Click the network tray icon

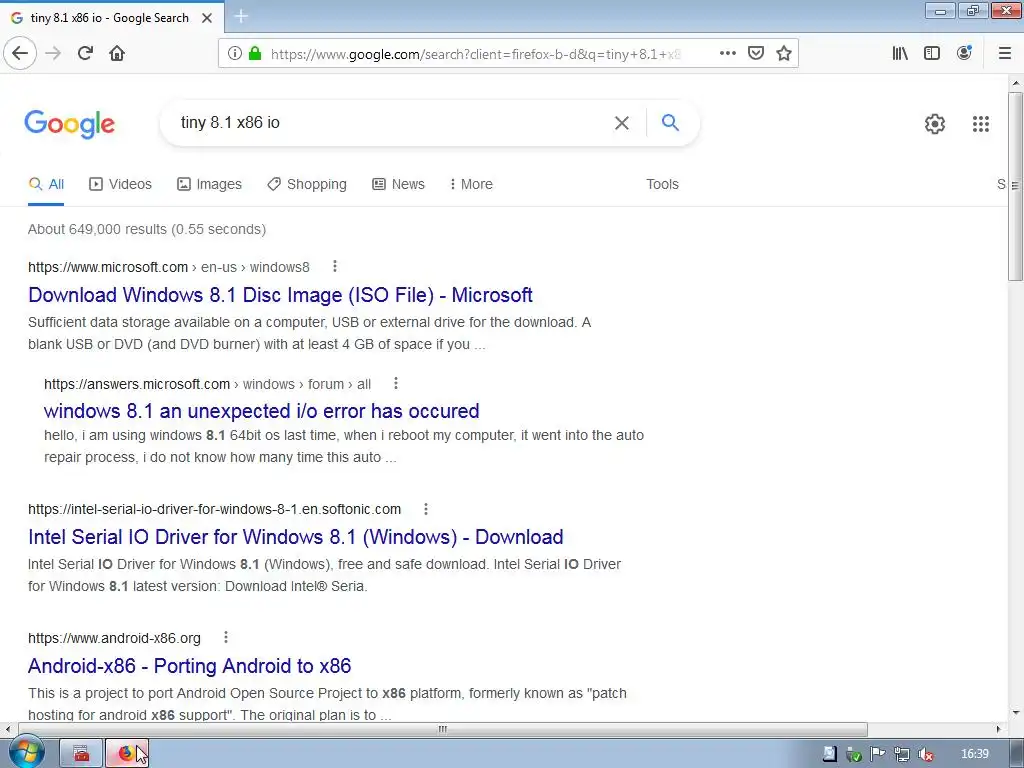(x=901, y=754)
